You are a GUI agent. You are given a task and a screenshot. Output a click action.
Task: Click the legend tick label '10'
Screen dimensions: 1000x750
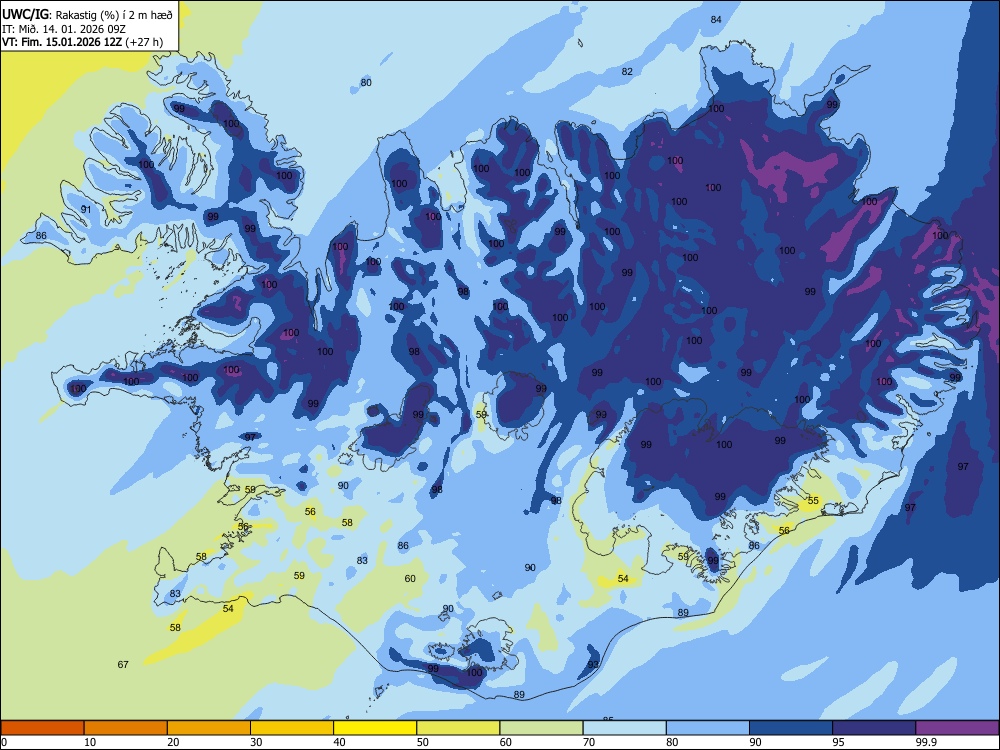(x=90, y=742)
